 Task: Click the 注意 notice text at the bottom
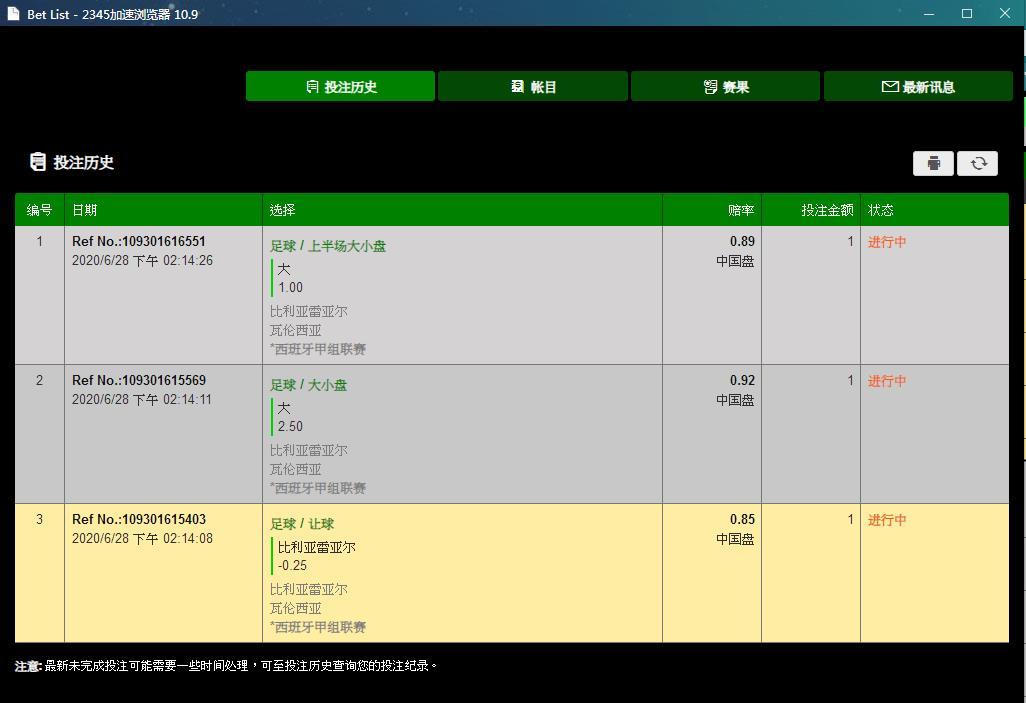point(226,666)
